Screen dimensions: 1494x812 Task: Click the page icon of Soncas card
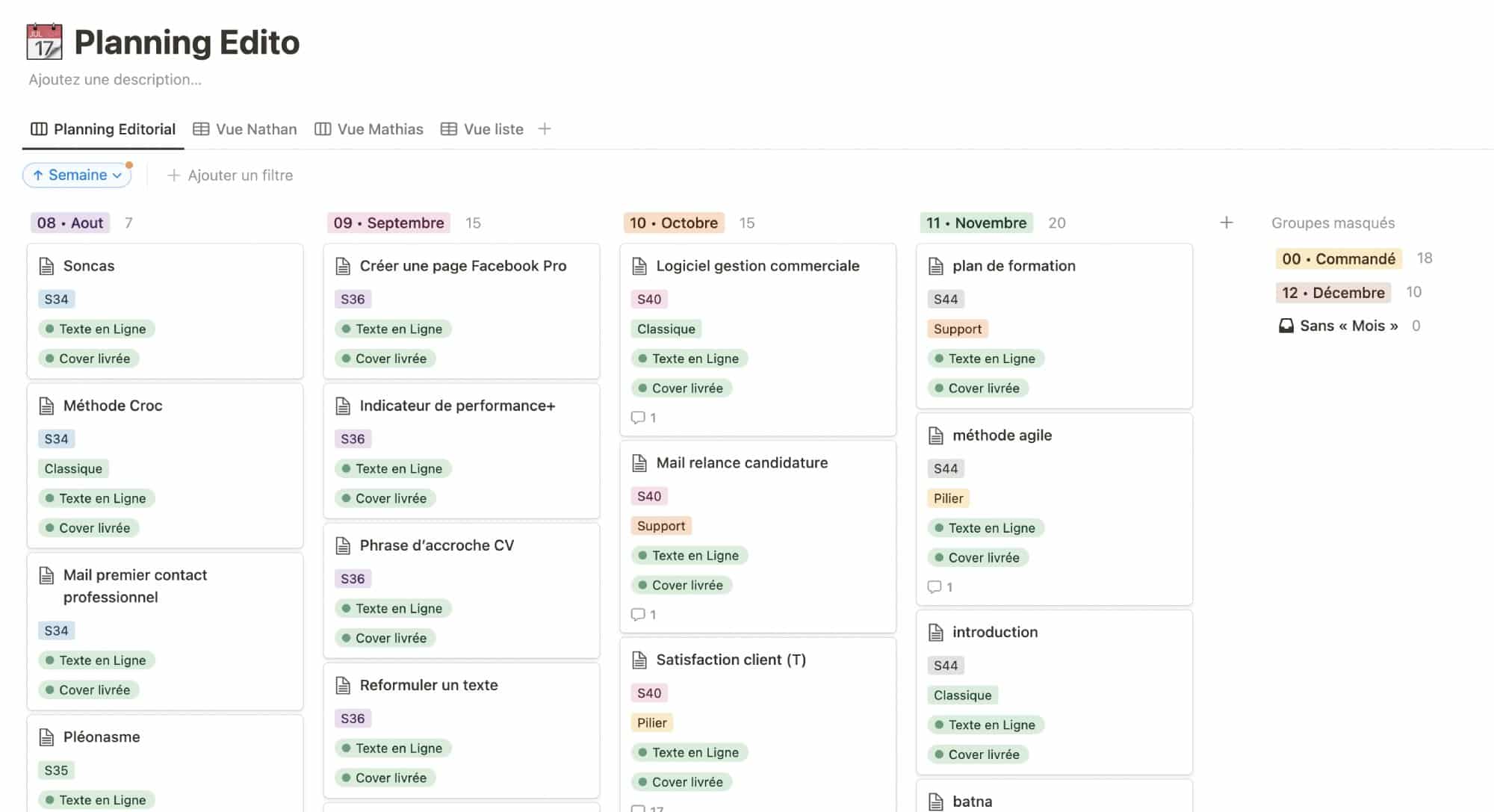tap(46, 266)
